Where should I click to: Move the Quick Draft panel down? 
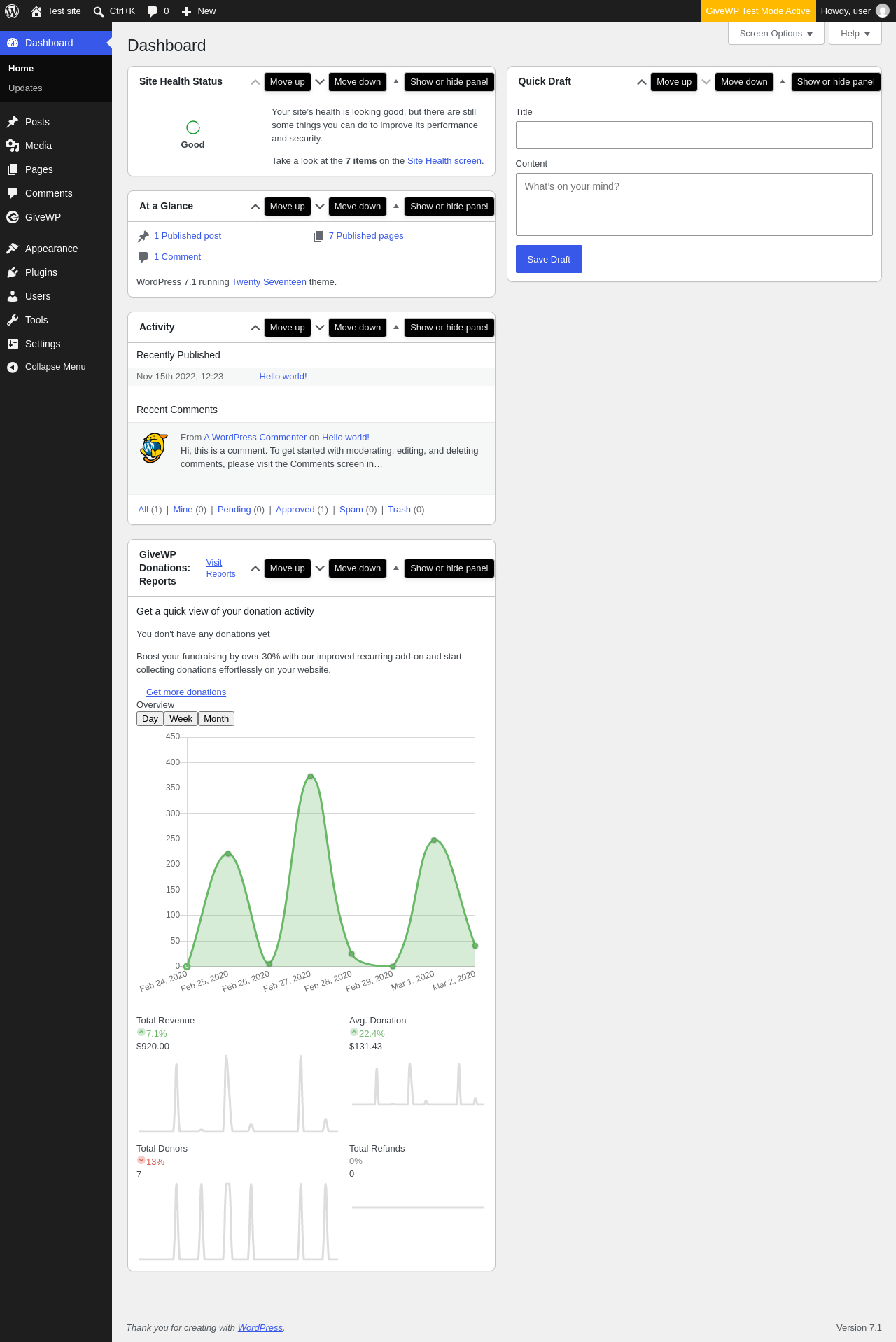[x=706, y=82]
